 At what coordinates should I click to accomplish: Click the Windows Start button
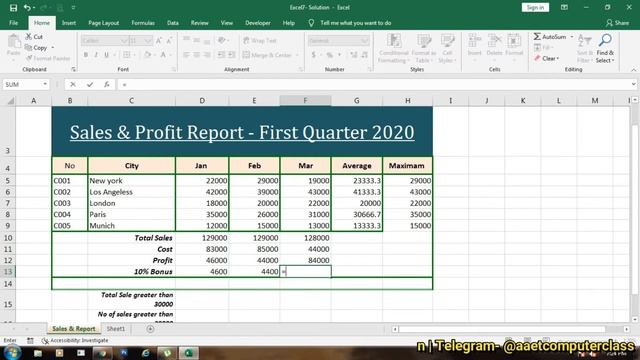pyautogui.click(x=12, y=353)
